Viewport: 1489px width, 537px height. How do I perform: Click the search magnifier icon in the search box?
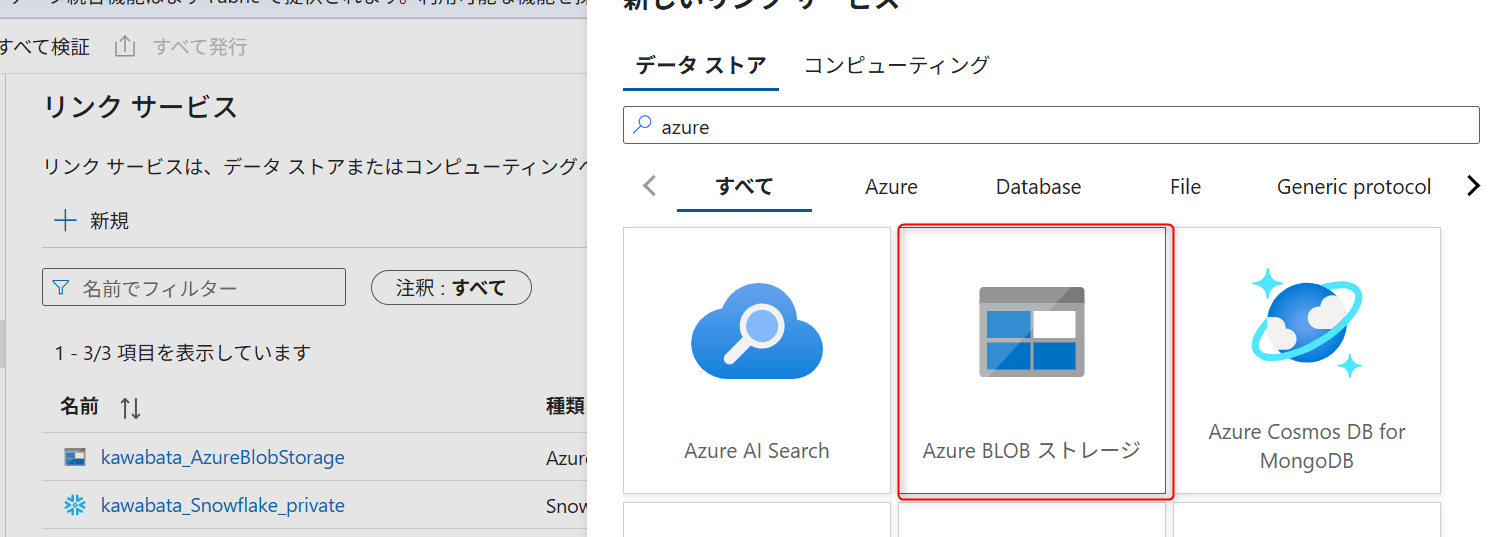642,126
